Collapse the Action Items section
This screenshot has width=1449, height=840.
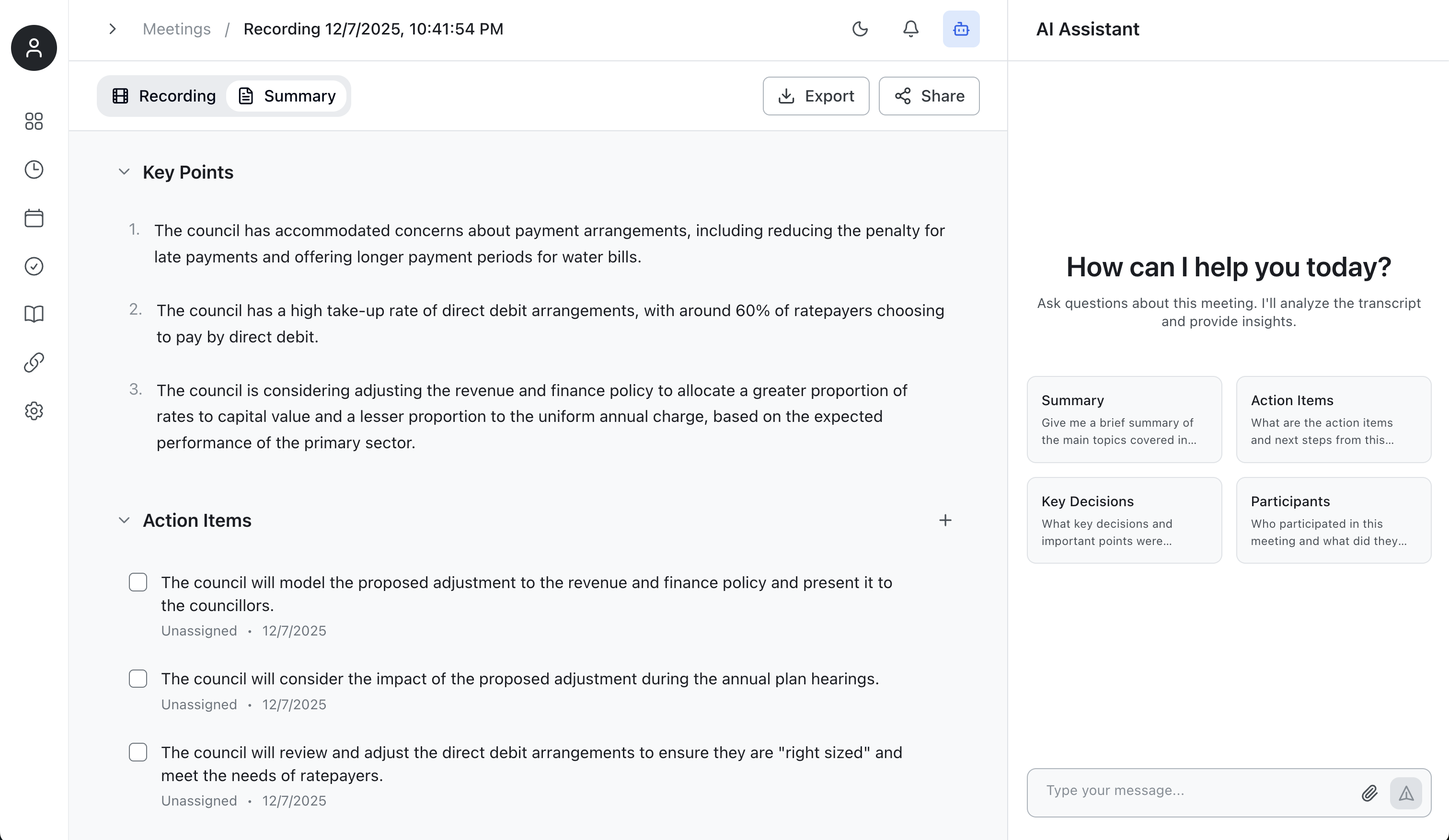[124, 521]
